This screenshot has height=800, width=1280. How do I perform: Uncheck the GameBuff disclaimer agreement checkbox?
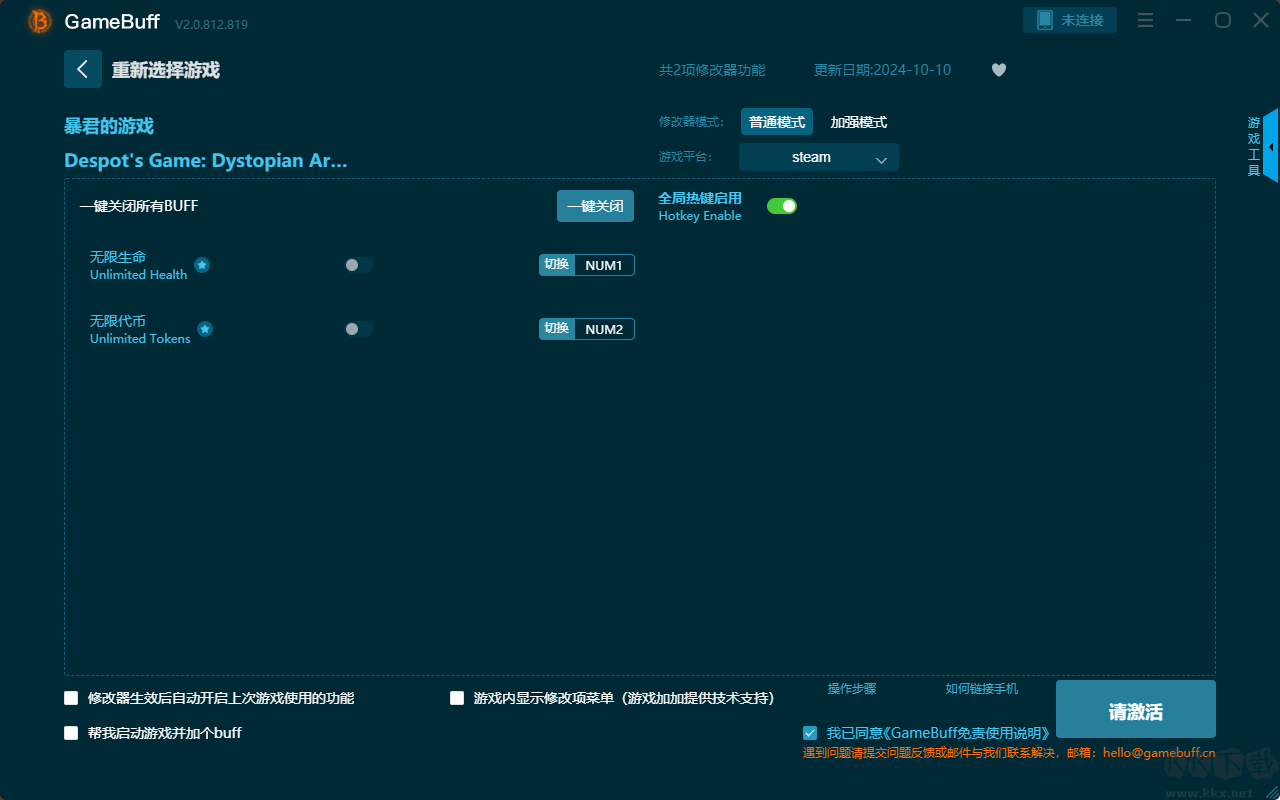click(x=810, y=733)
